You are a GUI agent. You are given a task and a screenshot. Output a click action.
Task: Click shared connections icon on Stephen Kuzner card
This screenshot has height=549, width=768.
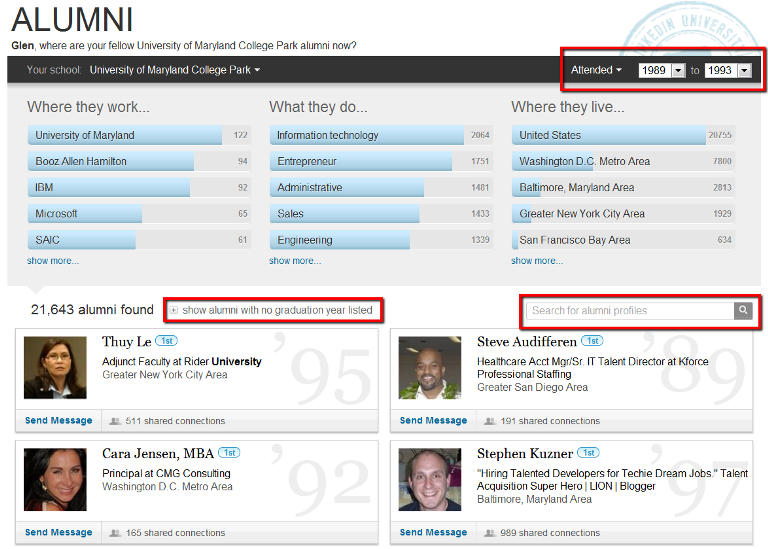tap(490, 533)
